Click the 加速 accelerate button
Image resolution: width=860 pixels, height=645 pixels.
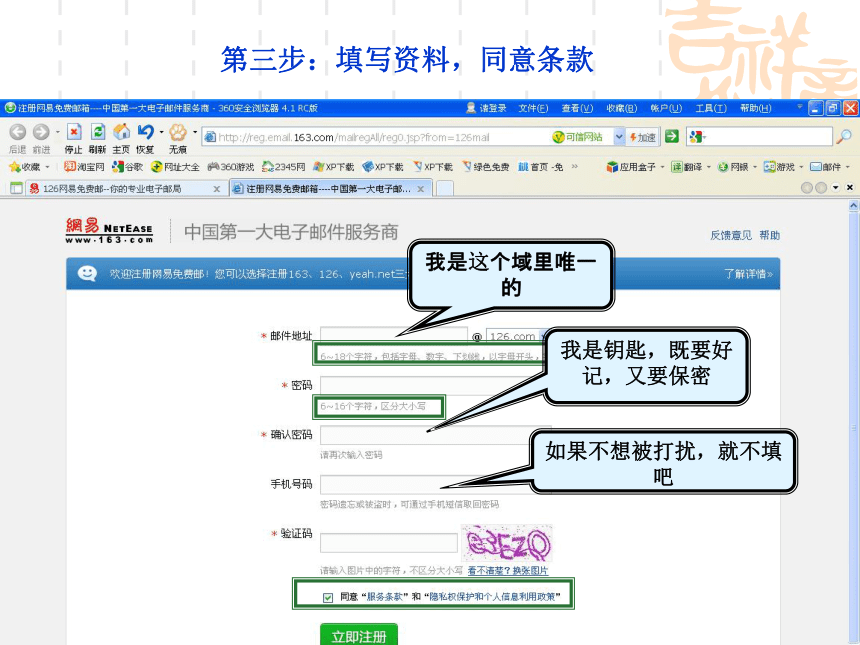click(643, 137)
